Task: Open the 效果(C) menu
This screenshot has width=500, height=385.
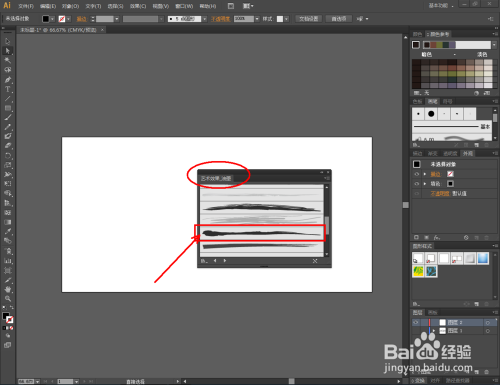Action: (x=138, y=6)
